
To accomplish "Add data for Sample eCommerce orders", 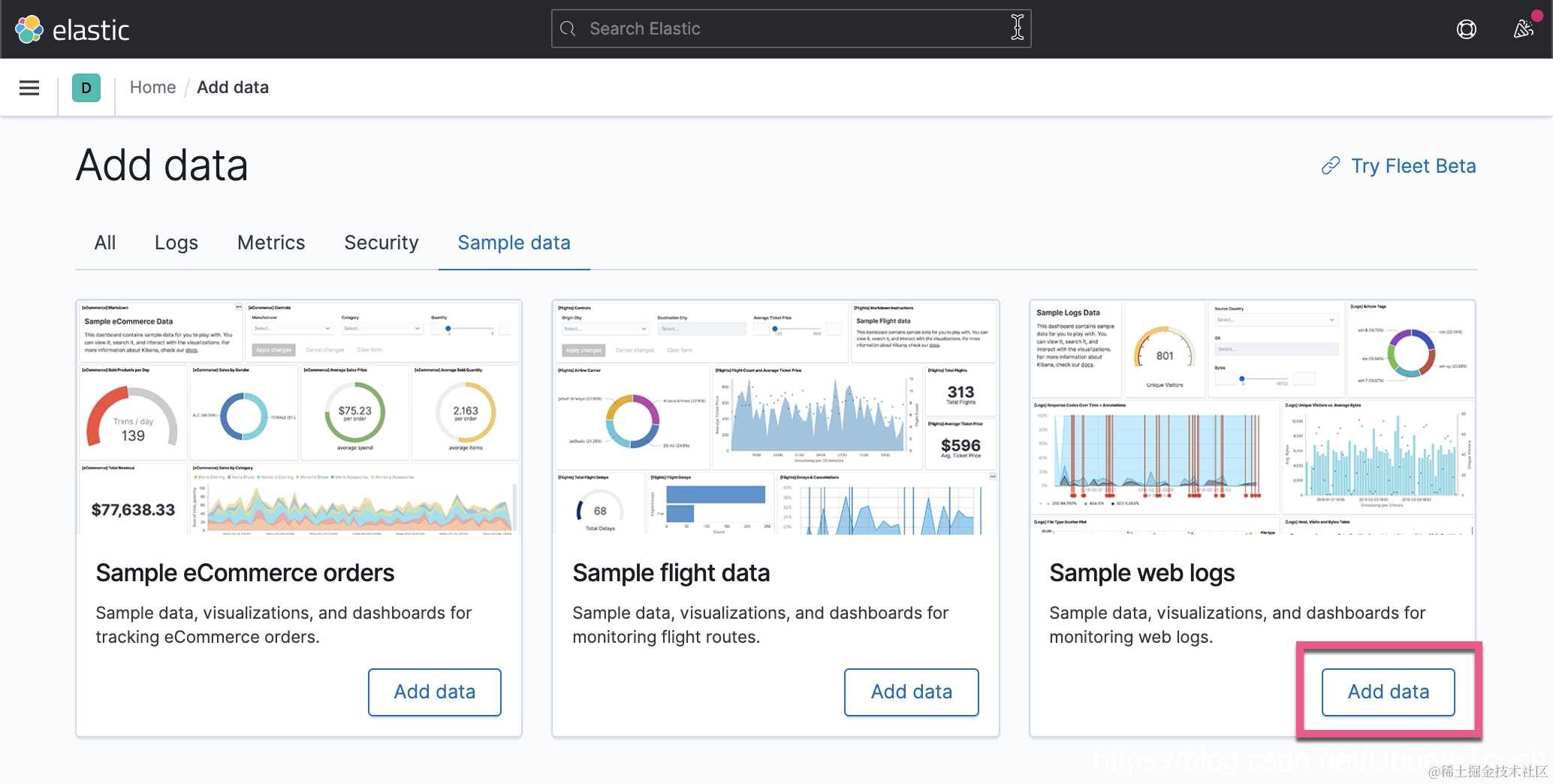I will [435, 692].
